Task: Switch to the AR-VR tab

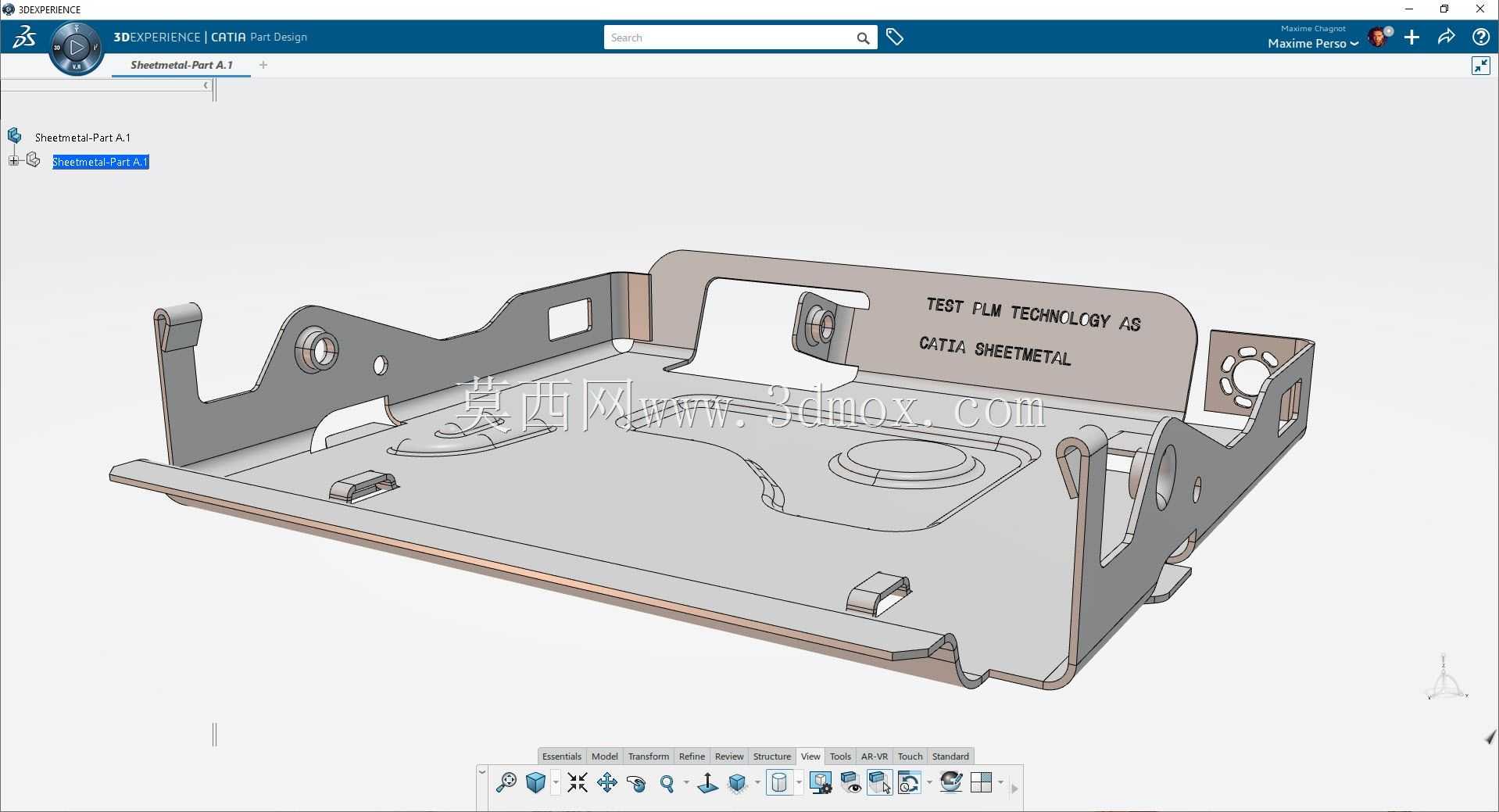Action: pyautogui.click(x=875, y=757)
